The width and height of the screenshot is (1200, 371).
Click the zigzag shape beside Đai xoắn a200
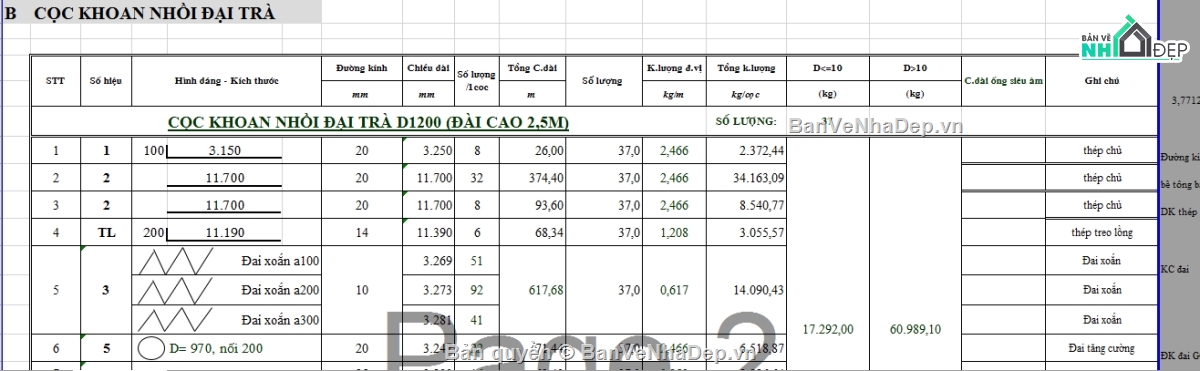[175, 289]
